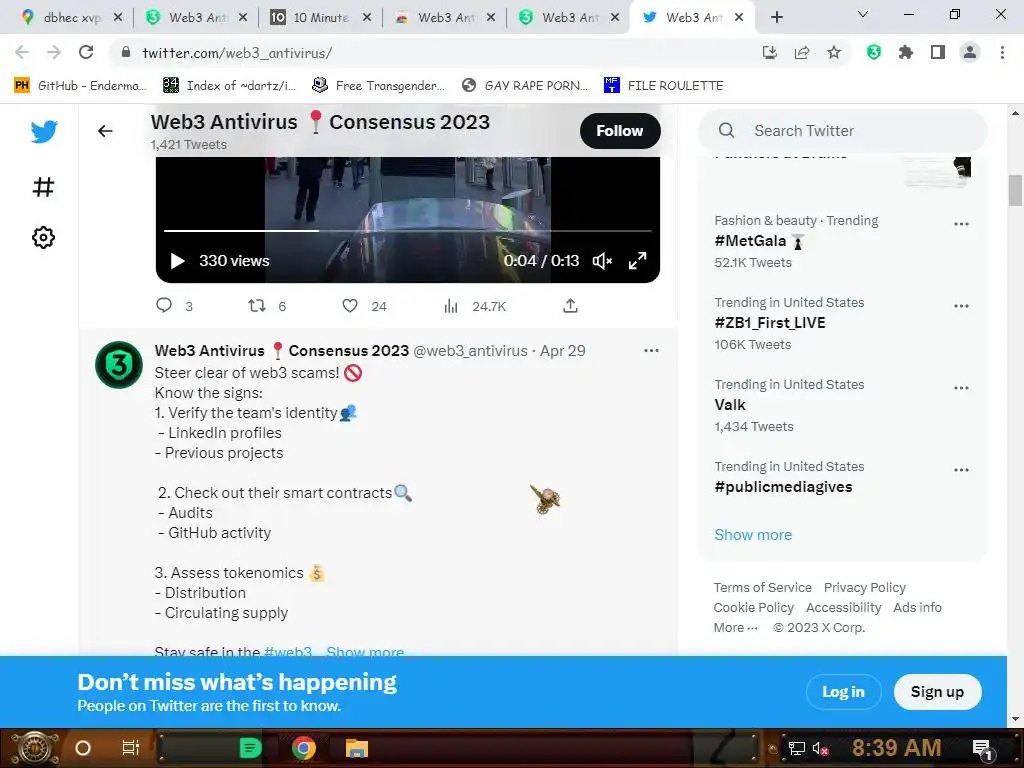Share this page icon
Image resolution: width=1024 pixels, height=768 pixels.
(802, 52)
